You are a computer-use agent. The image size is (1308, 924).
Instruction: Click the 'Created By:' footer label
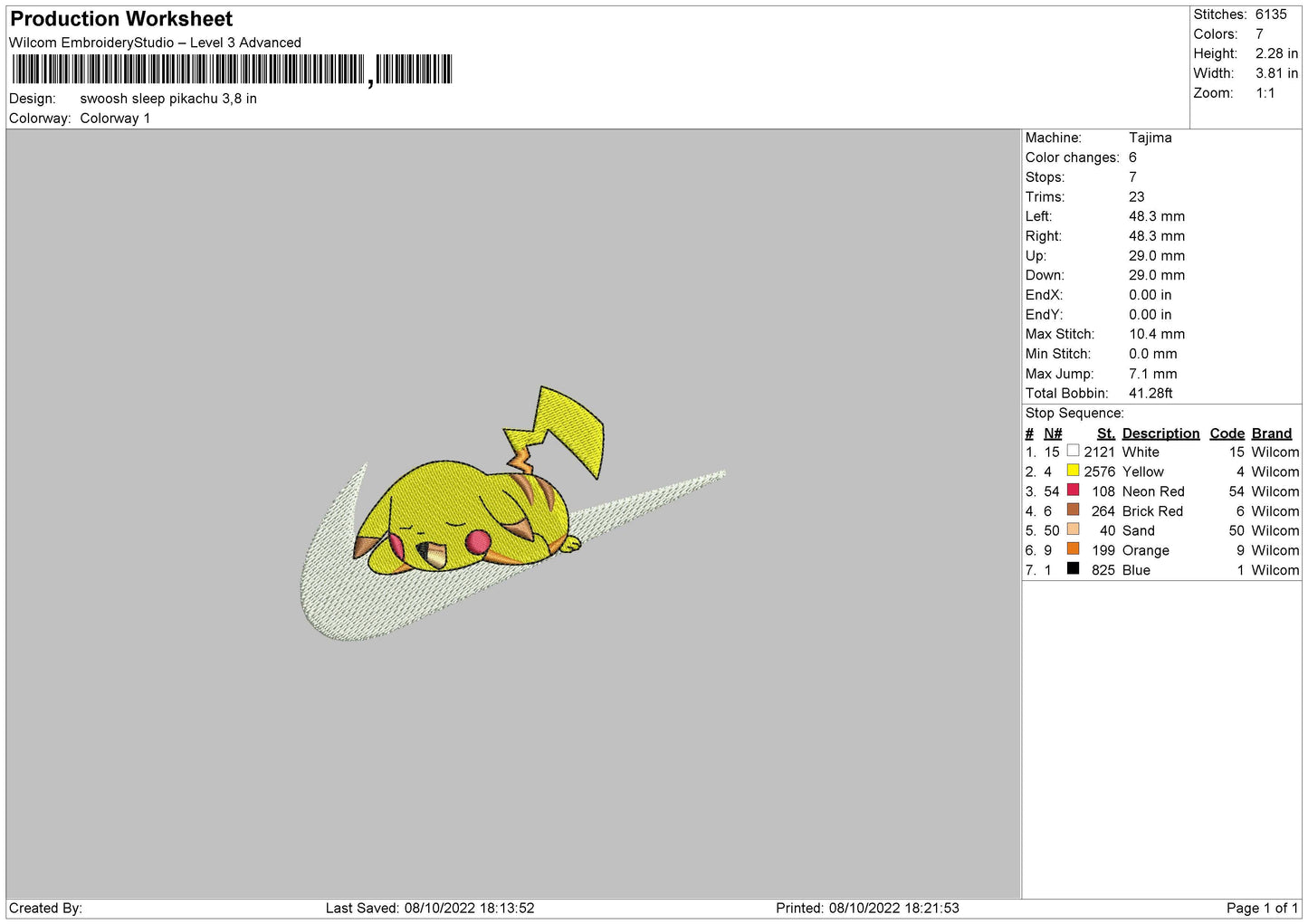pos(45,909)
